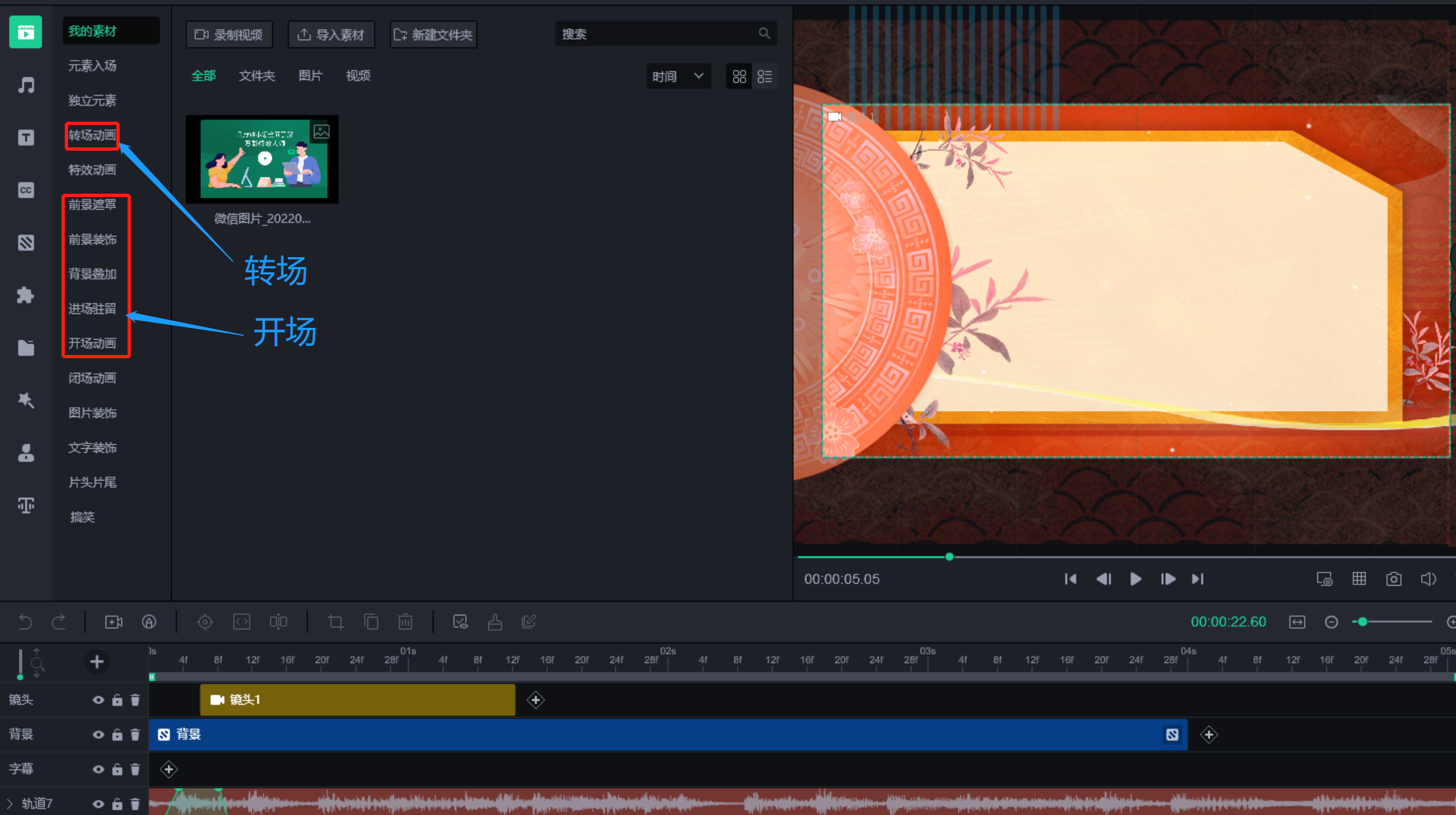The width and height of the screenshot is (1456, 815).
Task: Play the preview video
Action: [x=1135, y=580]
